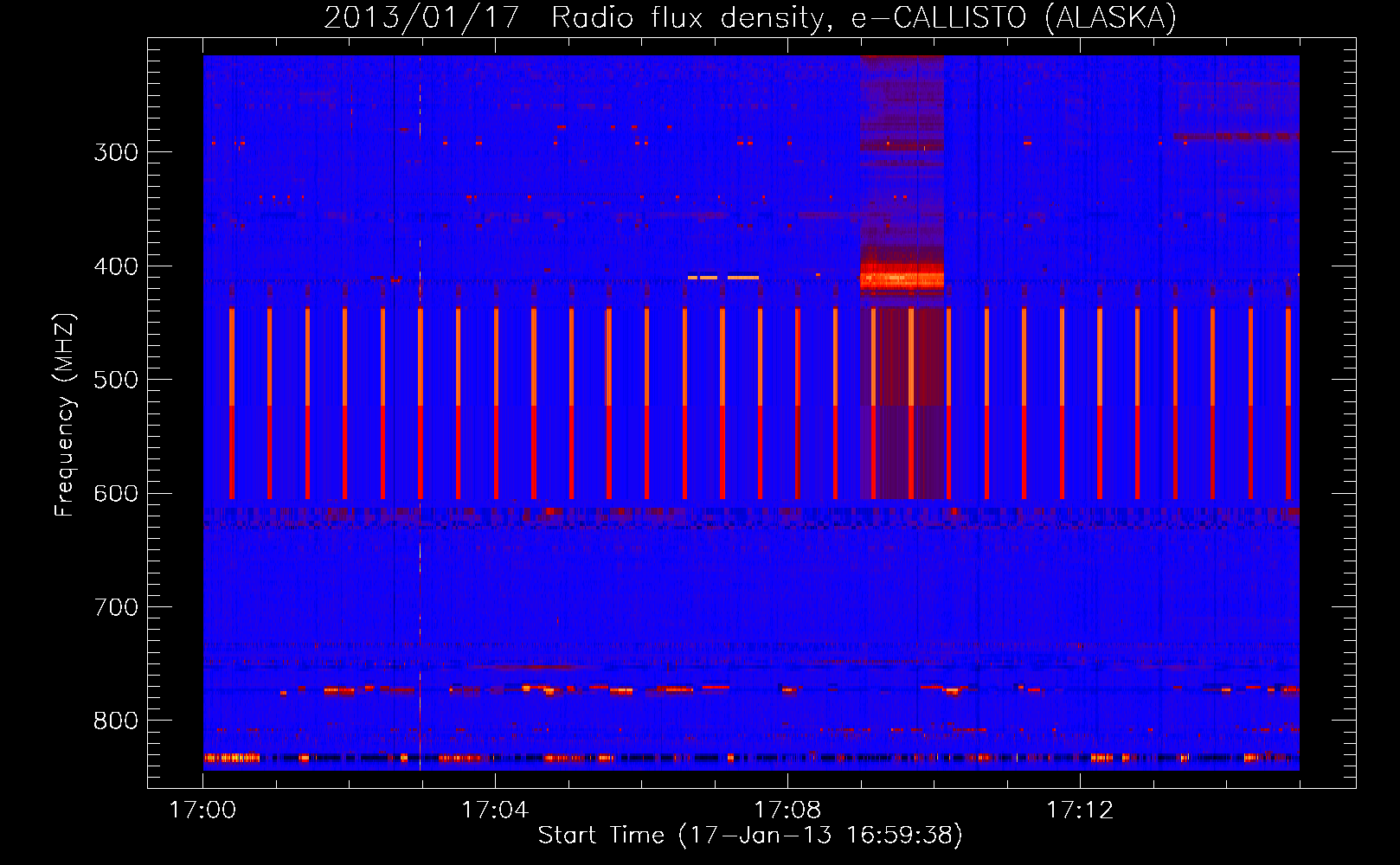Click the 17:12 time tick label
The height and width of the screenshot is (865, 1400).
tap(1080, 811)
